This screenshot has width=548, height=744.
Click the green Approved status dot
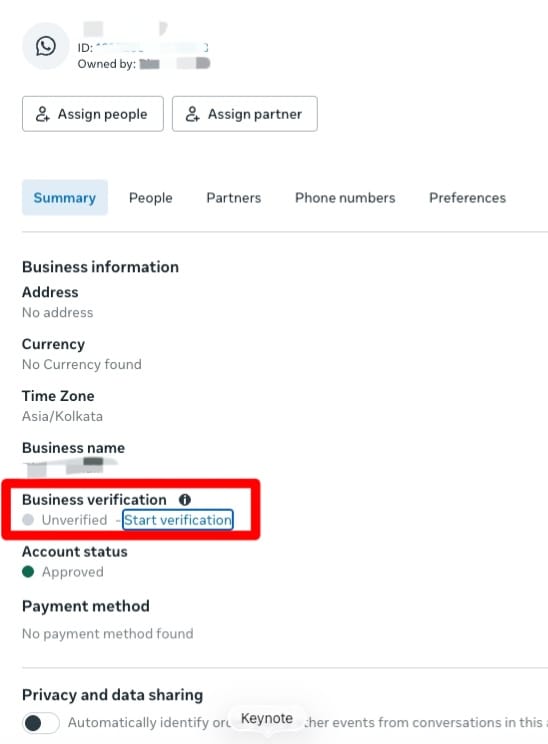tap(28, 572)
